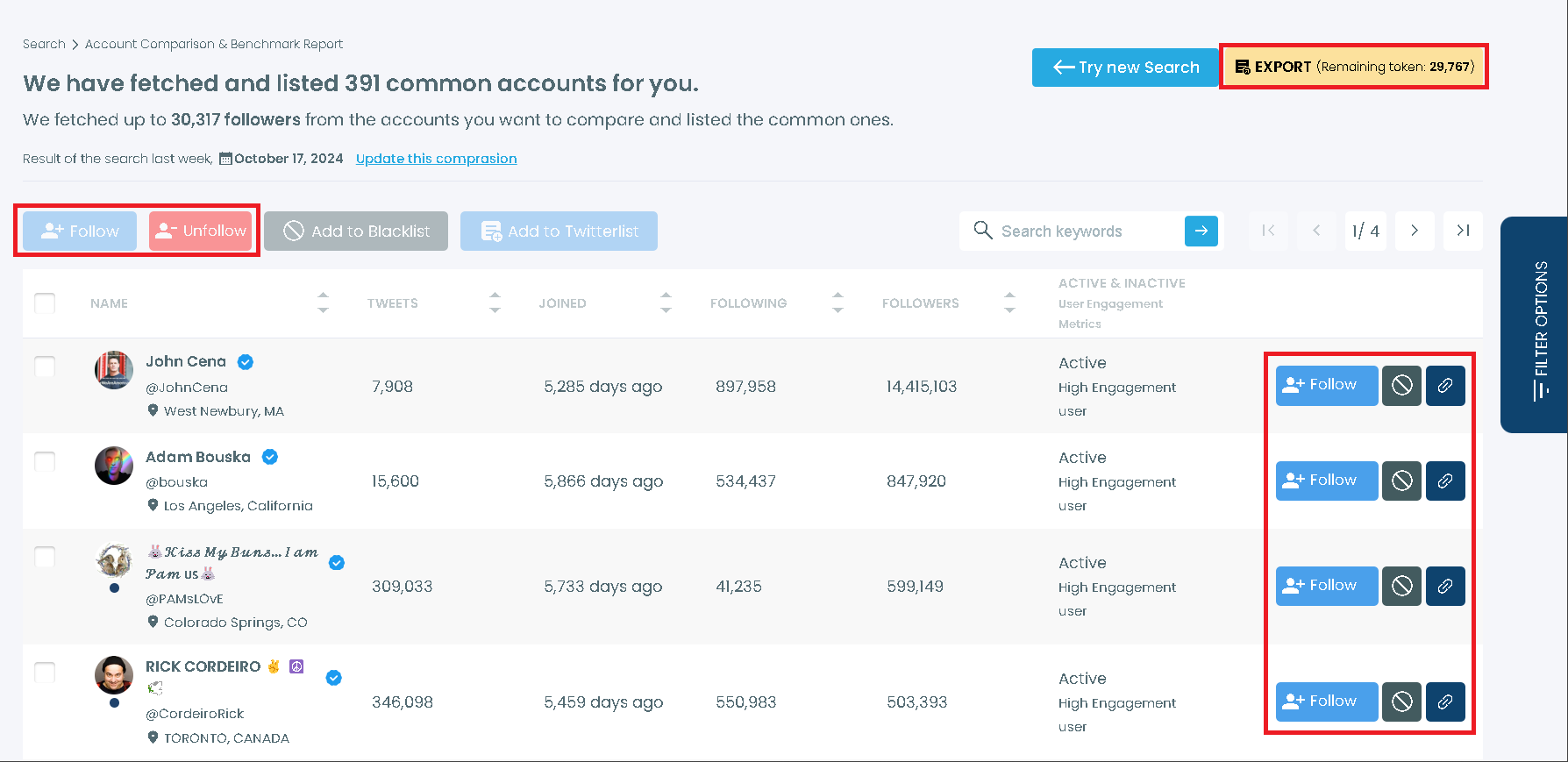Click Adam Bouska's tweets count 15,600

point(396,481)
